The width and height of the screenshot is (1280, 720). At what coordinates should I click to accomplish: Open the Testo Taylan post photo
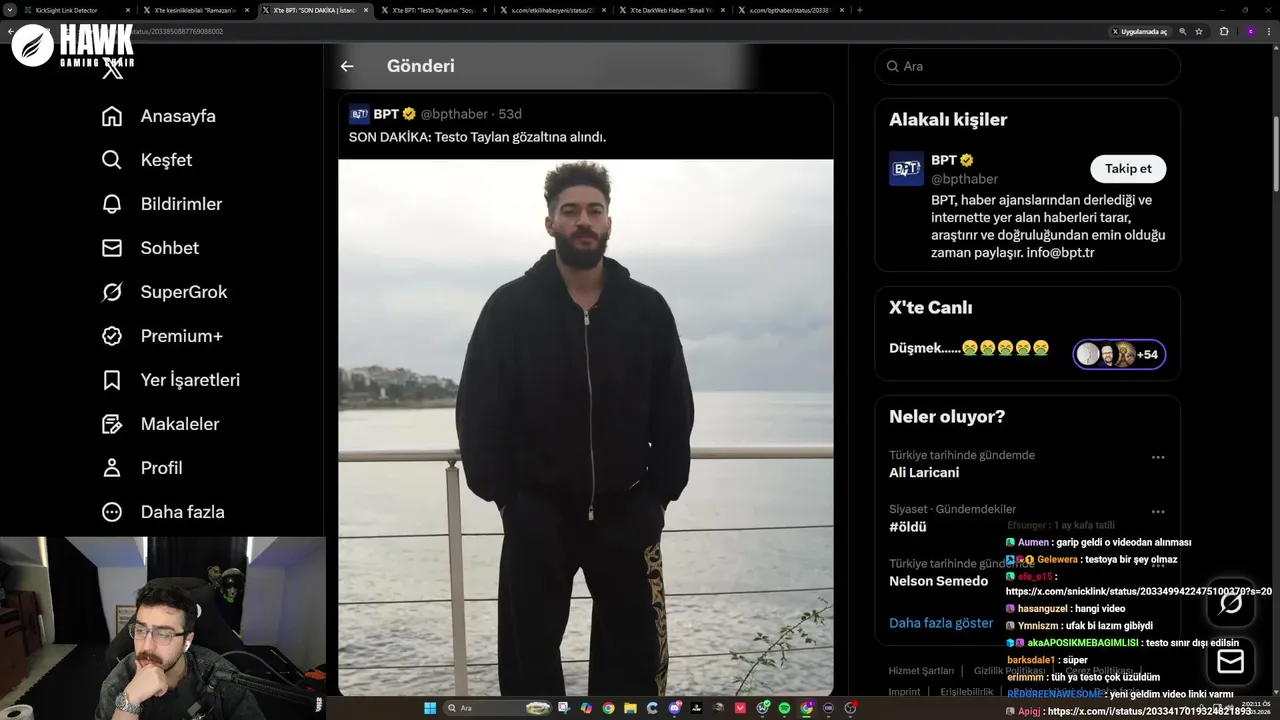click(586, 427)
